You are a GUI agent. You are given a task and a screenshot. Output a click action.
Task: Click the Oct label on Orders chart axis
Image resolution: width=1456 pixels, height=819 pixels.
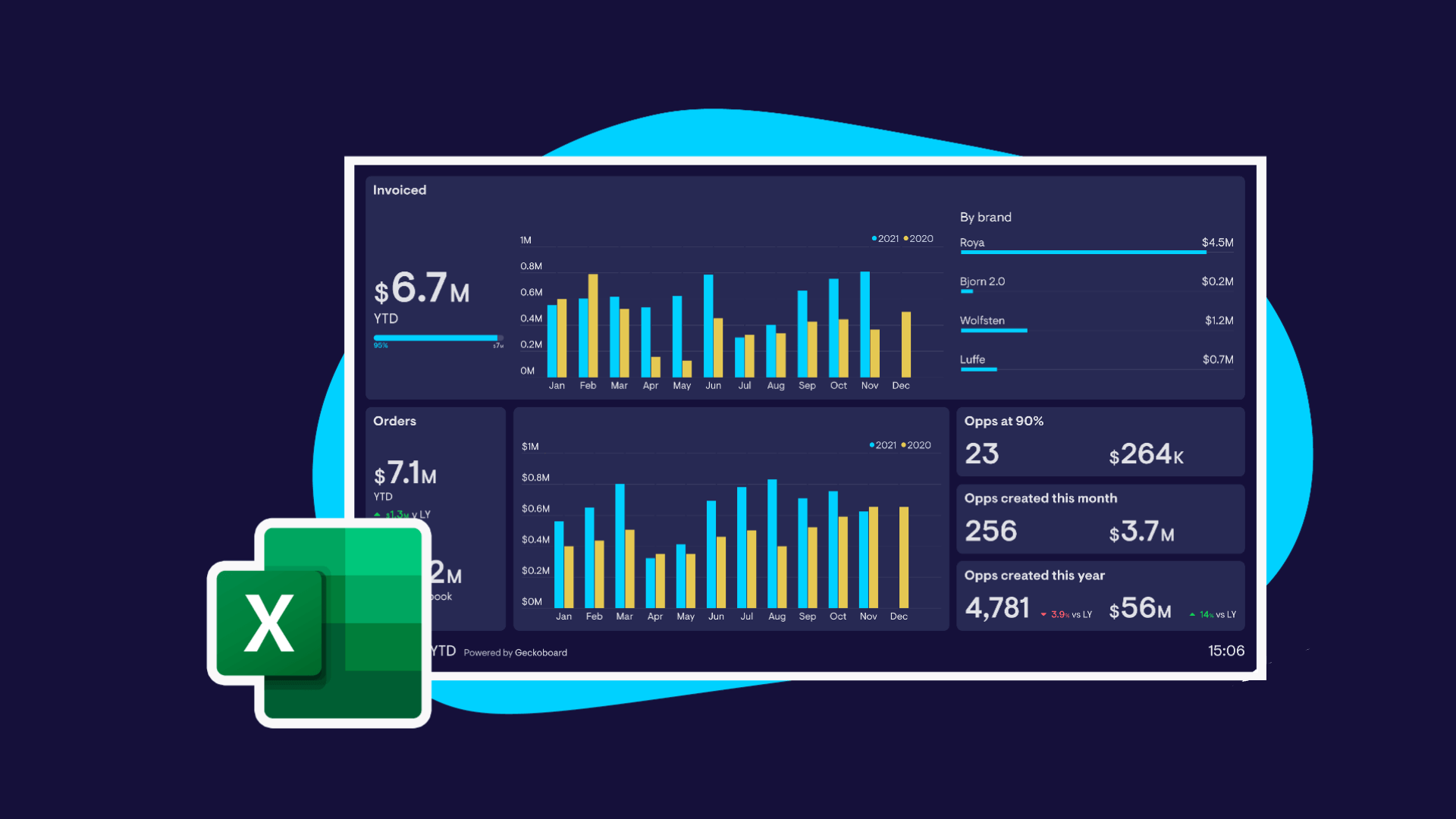tap(838, 617)
